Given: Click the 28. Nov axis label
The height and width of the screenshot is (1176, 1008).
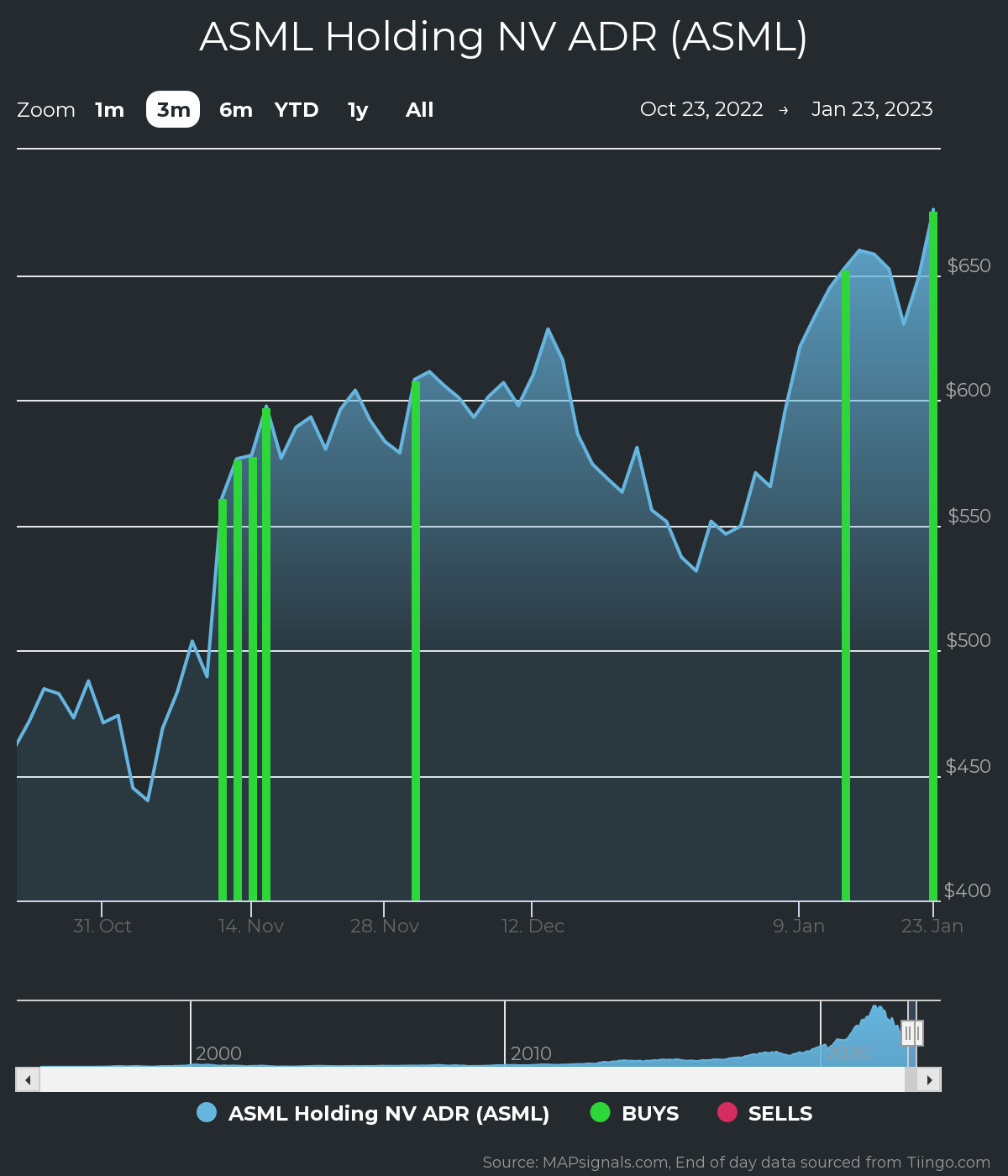Looking at the screenshot, I should pos(385,926).
